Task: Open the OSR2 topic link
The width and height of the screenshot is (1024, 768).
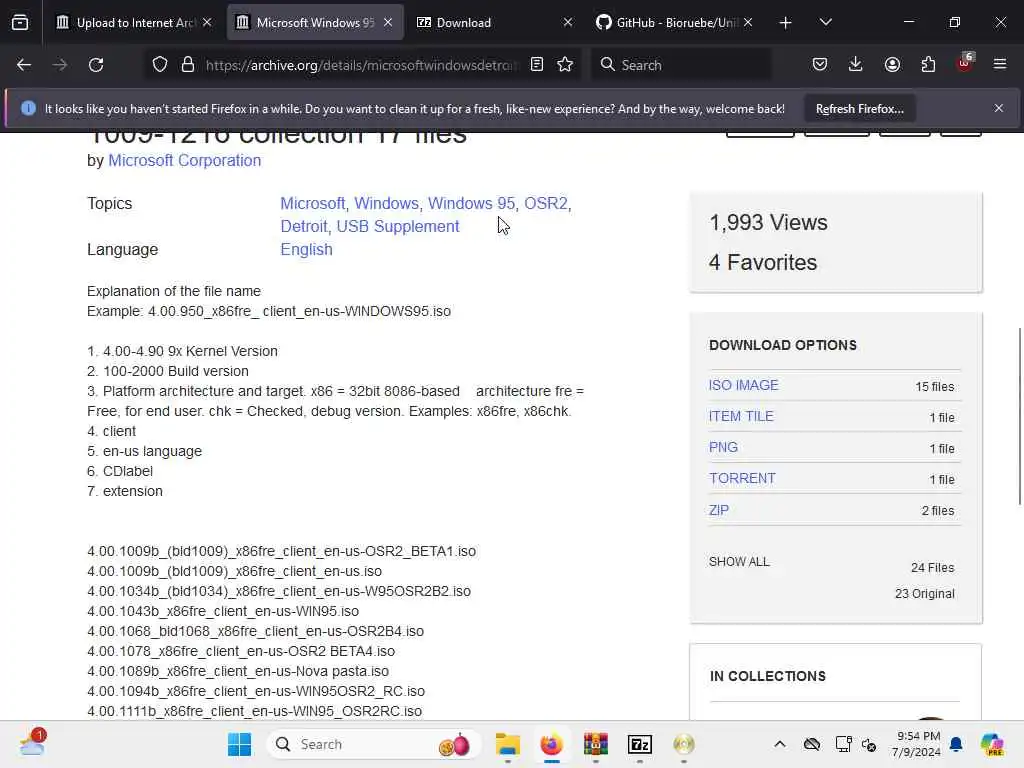Action: click(548, 204)
